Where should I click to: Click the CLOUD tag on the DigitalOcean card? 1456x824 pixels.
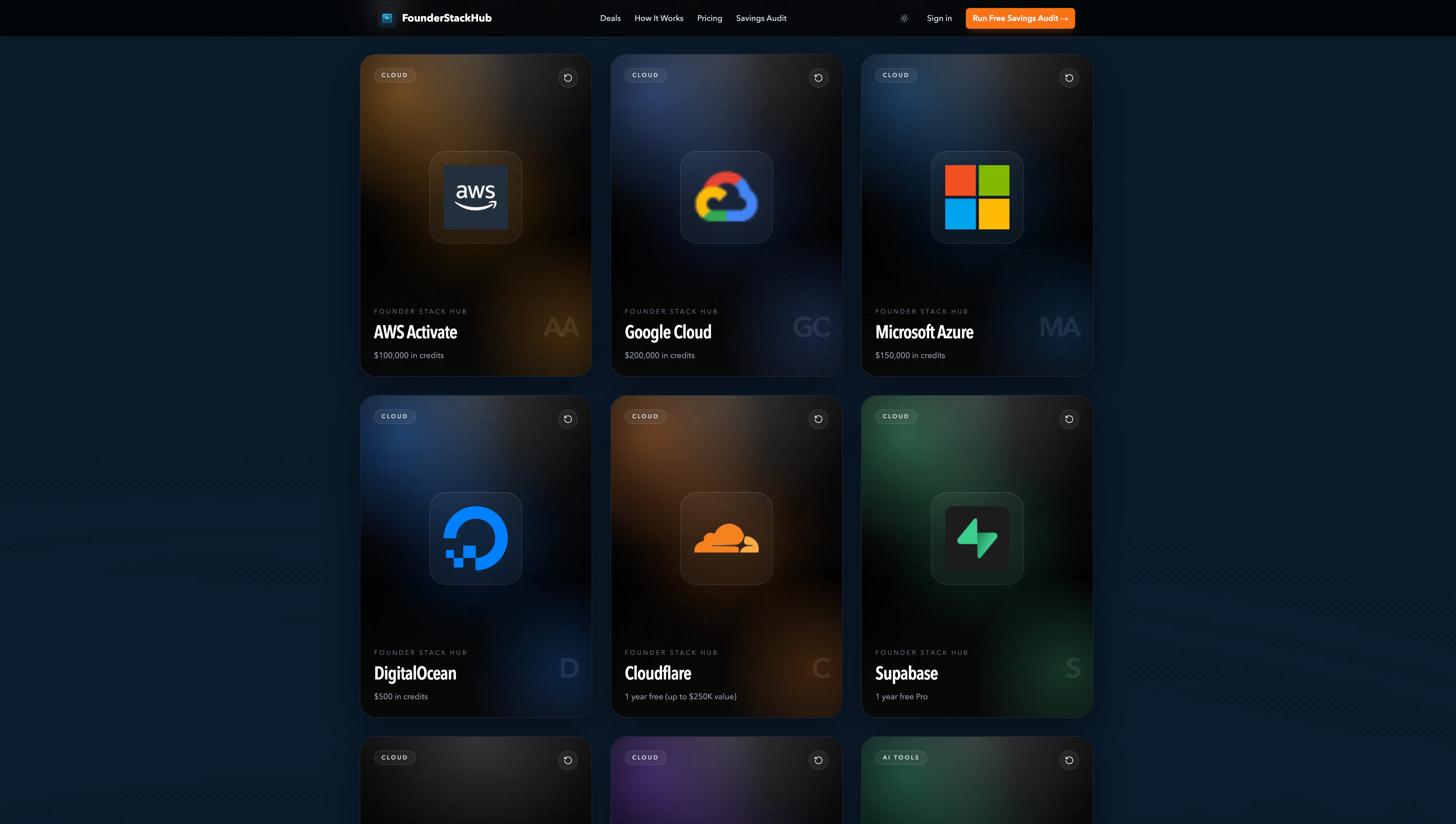coord(394,417)
